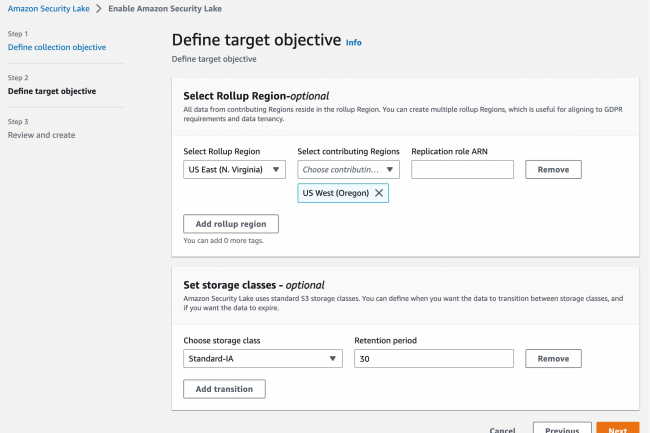Return to the Previous step

click(x=562, y=430)
